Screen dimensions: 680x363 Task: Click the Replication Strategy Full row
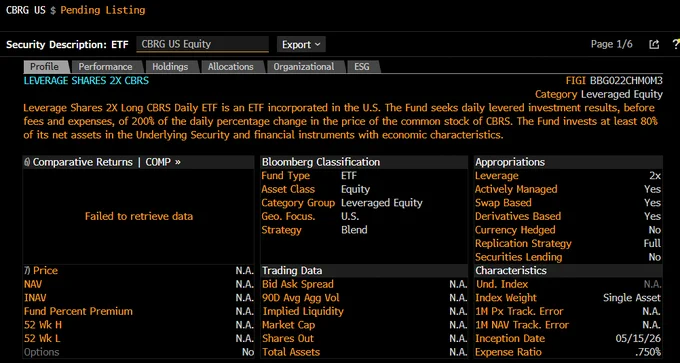tap(568, 243)
